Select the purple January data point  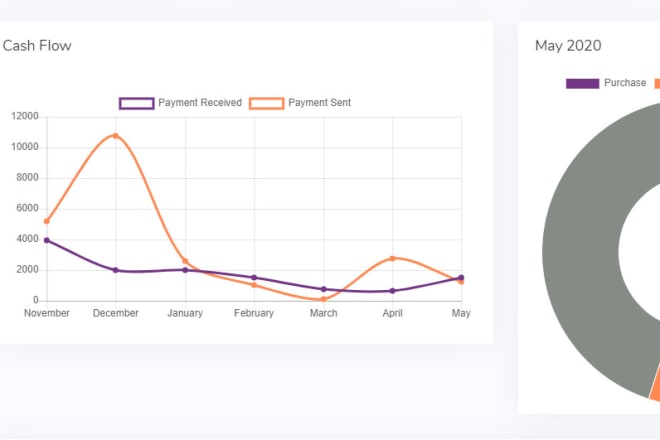coord(185,270)
